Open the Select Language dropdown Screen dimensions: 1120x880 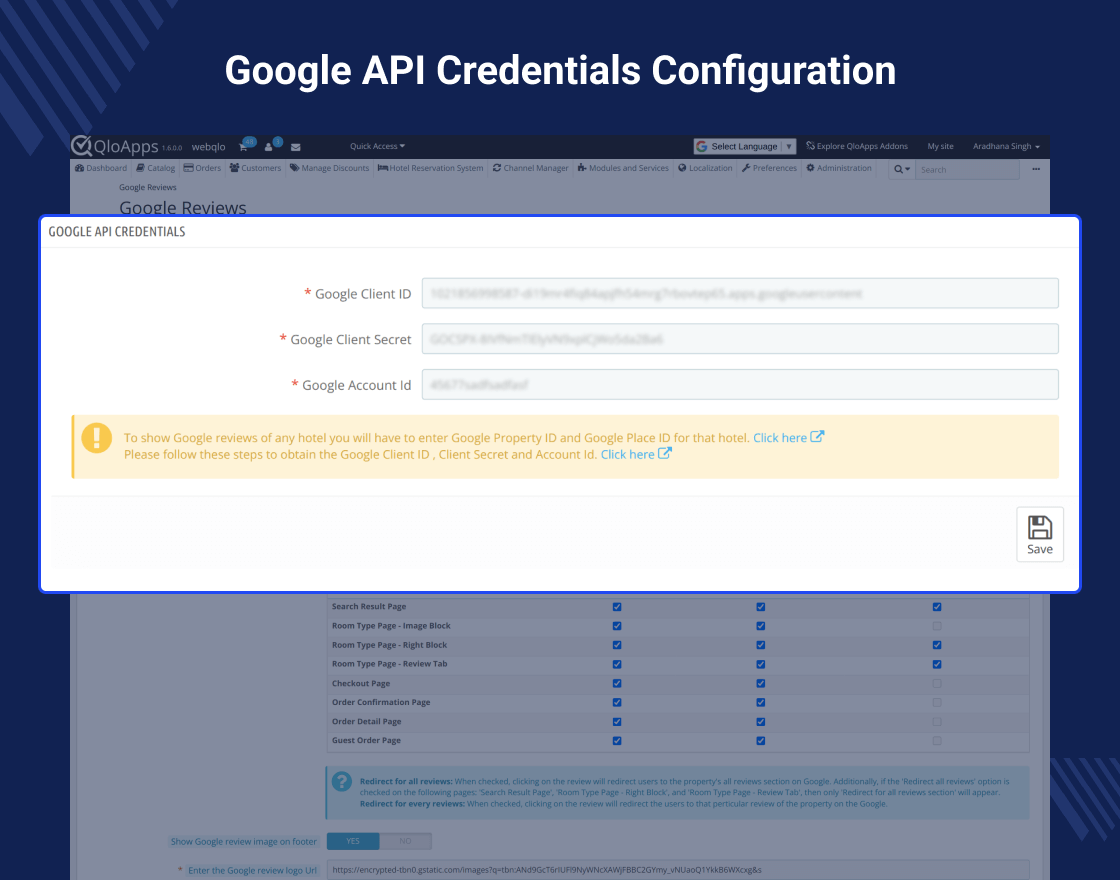point(744,146)
